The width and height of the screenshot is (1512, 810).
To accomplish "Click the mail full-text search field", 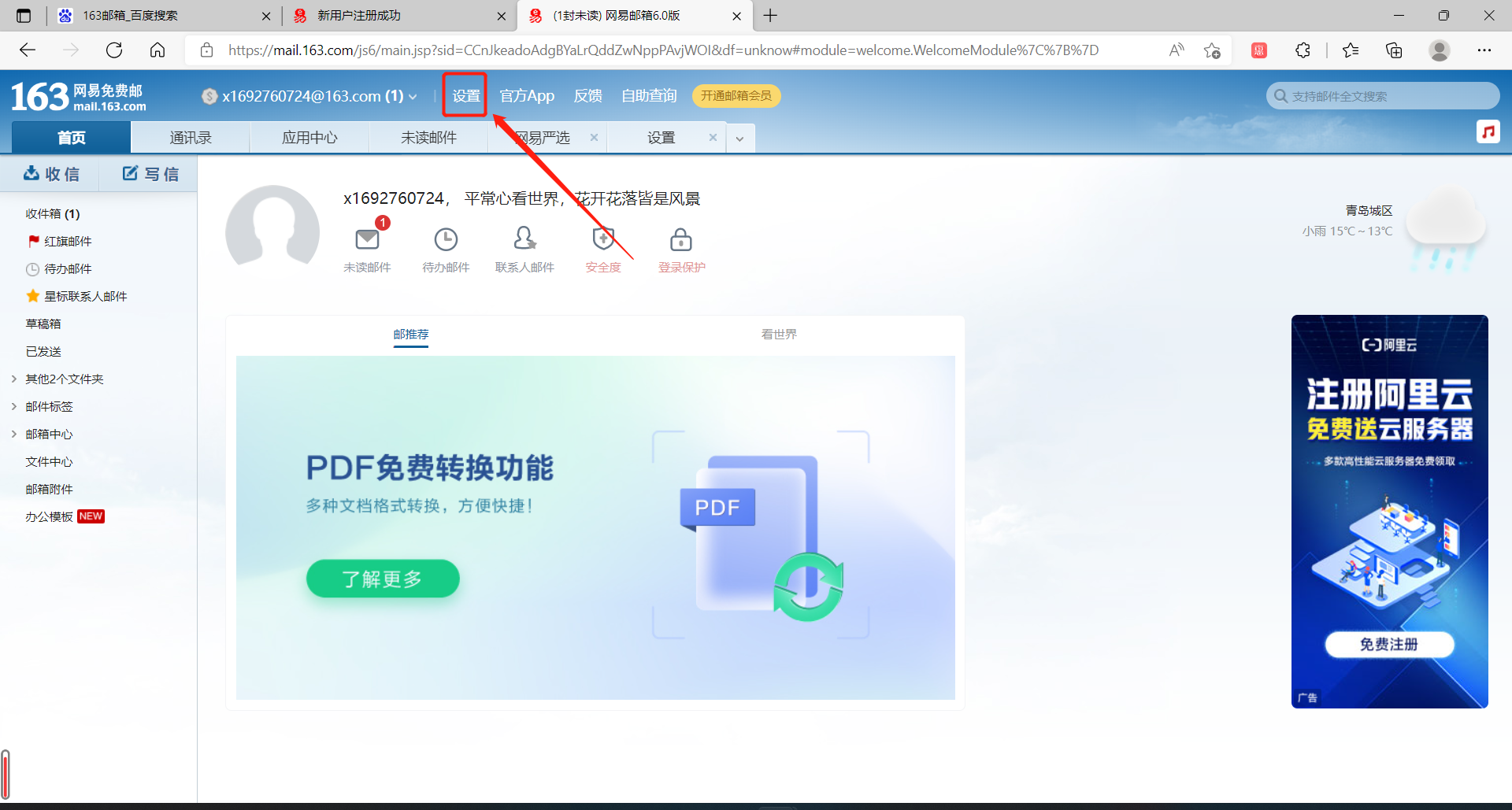I will pos(1383,96).
